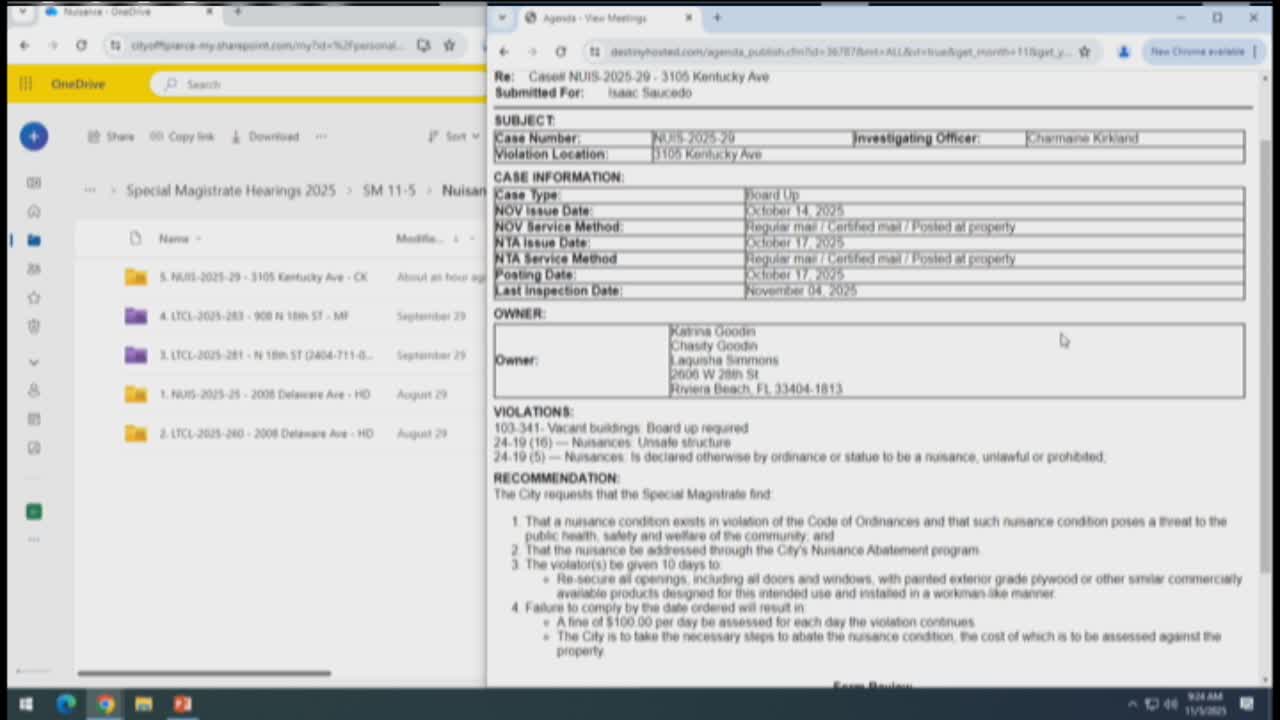Go back in the Agenda browser window
The height and width of the screenshot is (720, 1280).
(504, 51)
